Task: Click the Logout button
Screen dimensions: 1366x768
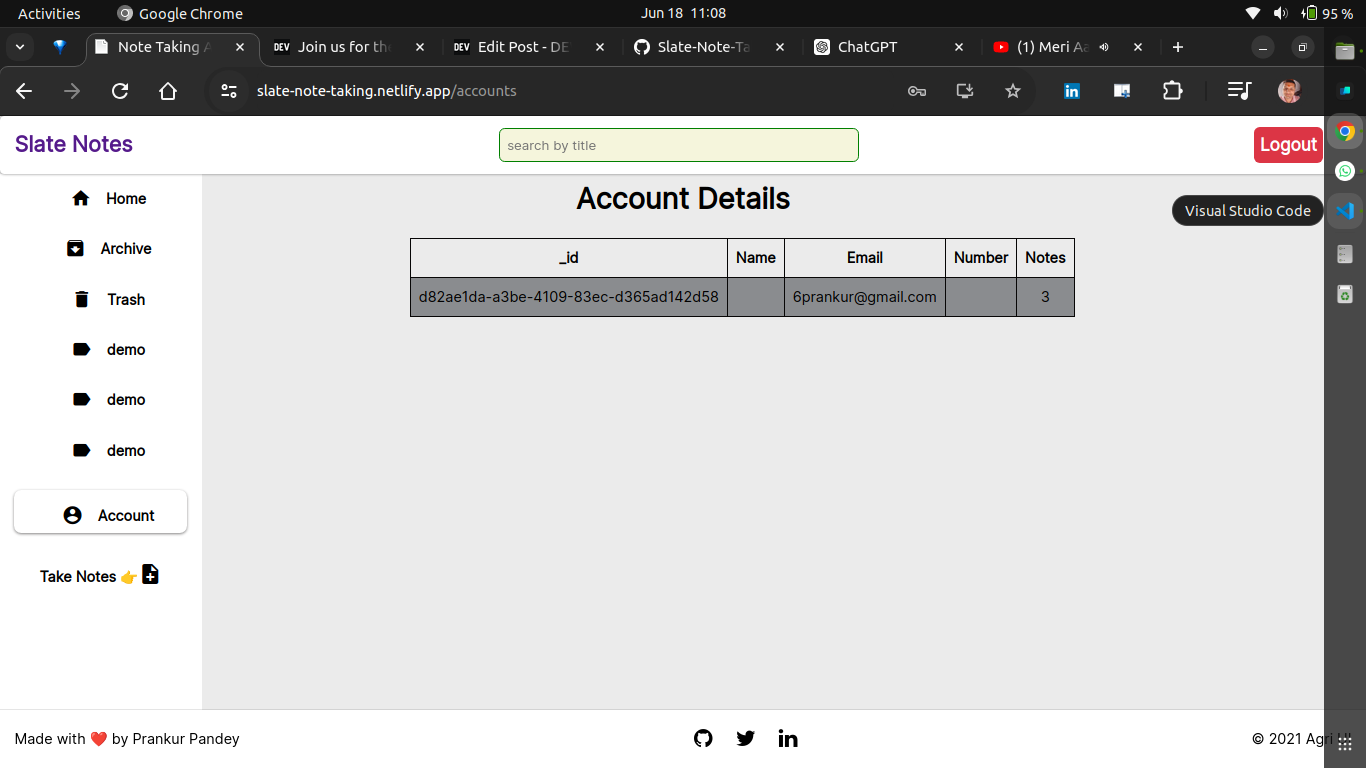Action: 1288,145
